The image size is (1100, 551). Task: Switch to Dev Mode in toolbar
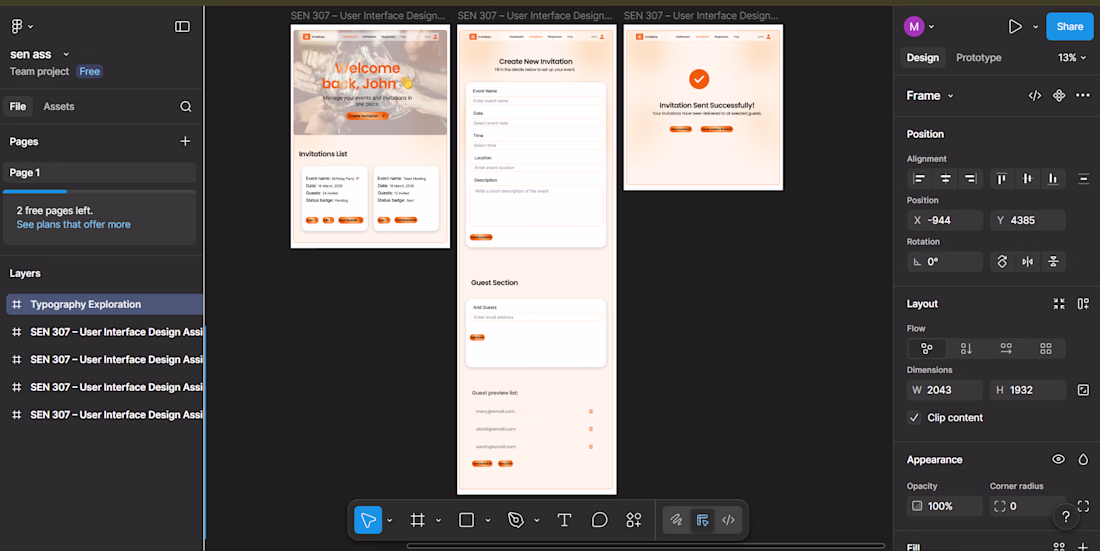(x=728, y=520)
